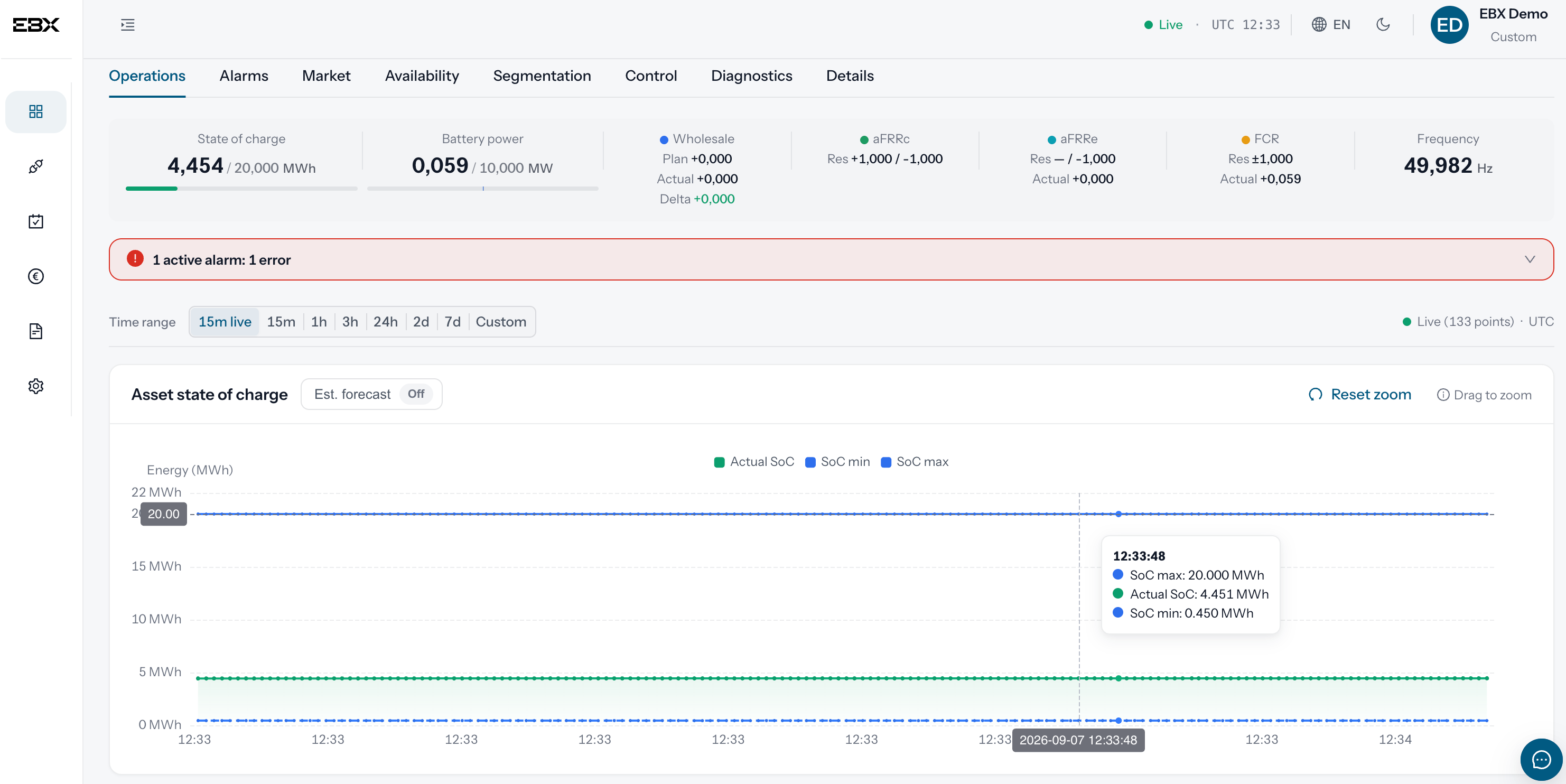Switch to the Diagnostics tab
Image resolution: width=1566 pixels, height=784 pixels.
click(x=751, y=76)
